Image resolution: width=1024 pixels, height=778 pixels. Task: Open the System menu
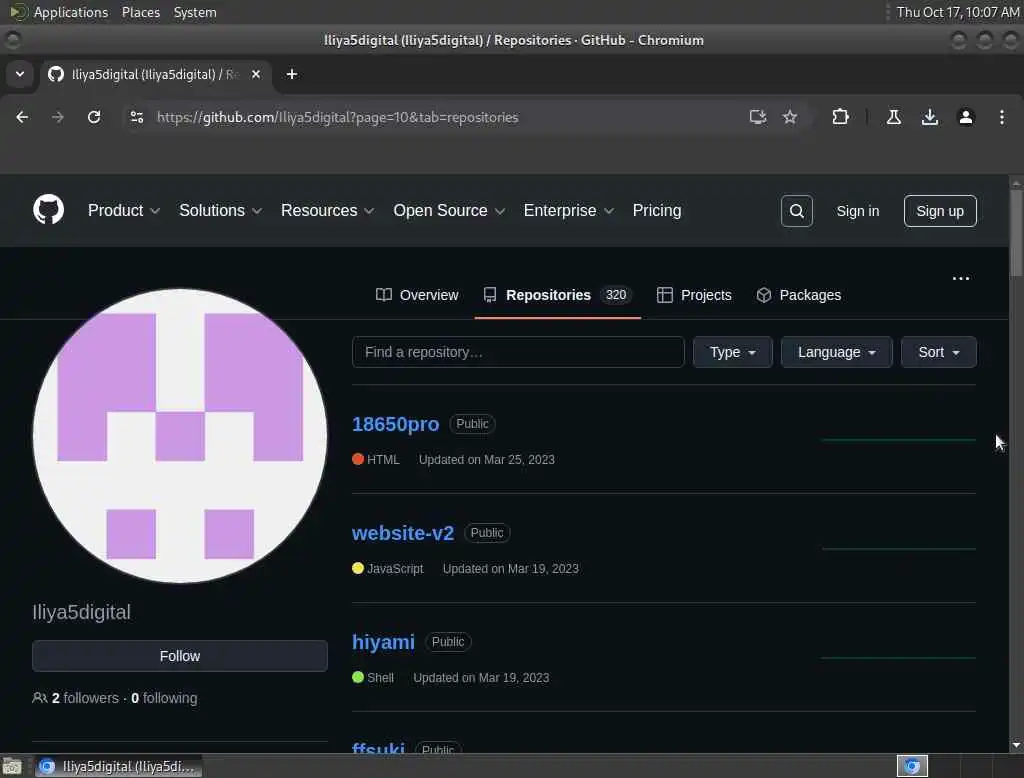point(195,12)
